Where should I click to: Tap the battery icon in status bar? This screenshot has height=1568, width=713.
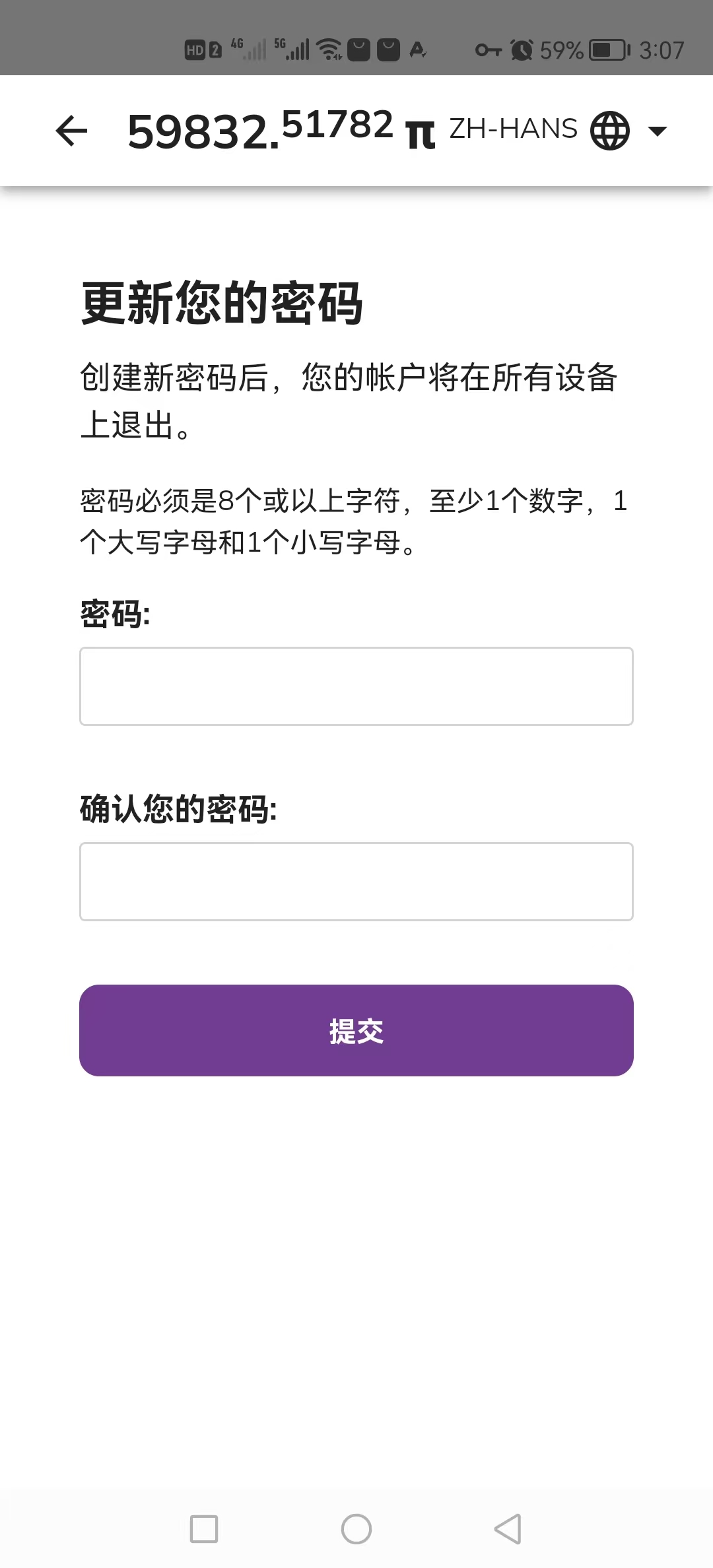(609, 50)
